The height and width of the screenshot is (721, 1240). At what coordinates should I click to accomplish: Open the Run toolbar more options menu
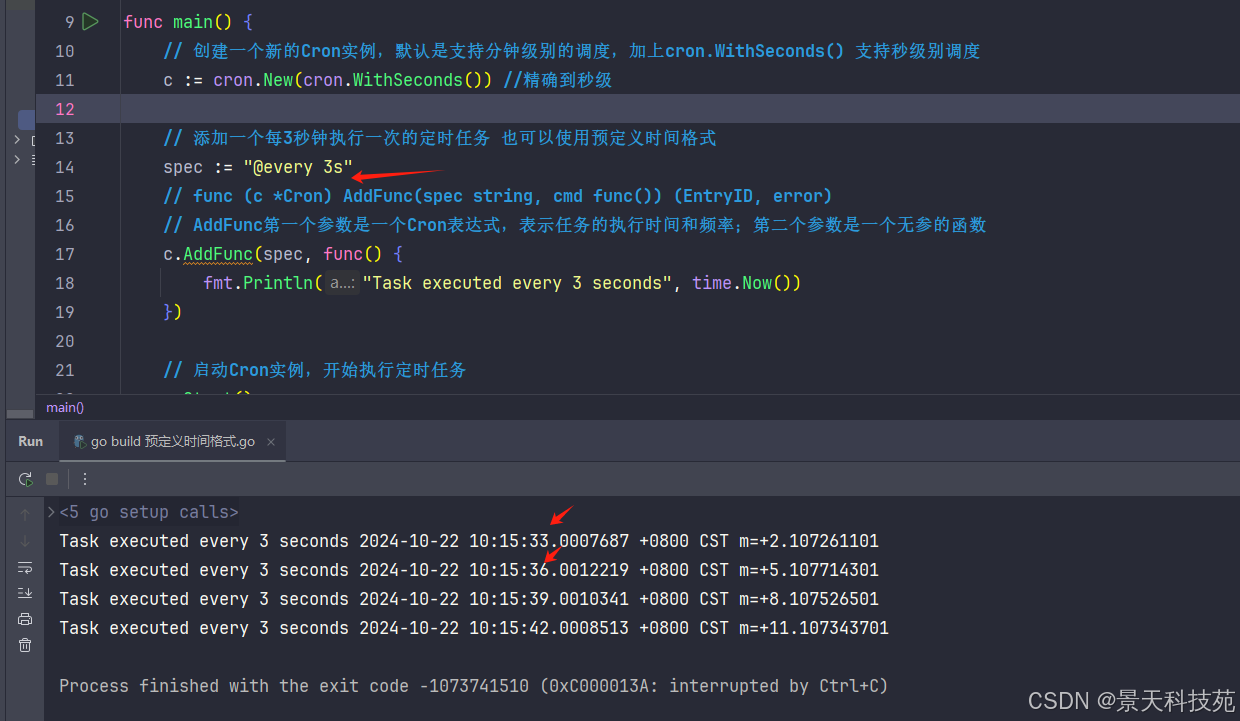85,479
